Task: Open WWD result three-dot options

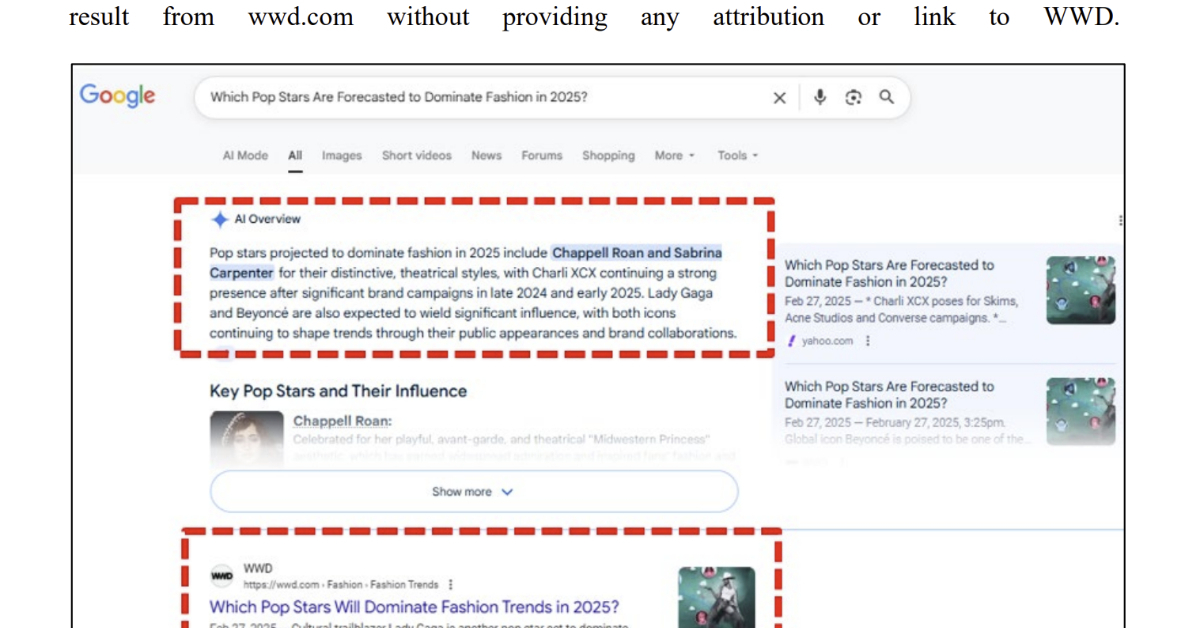Action: coord(451,584)
